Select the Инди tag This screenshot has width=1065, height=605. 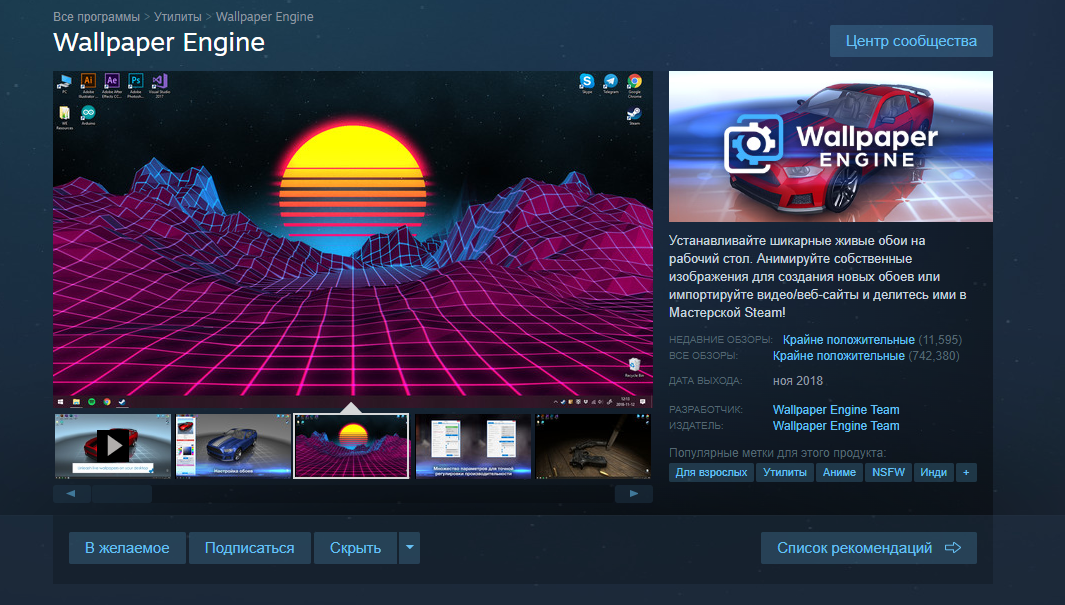pos(933,473)
